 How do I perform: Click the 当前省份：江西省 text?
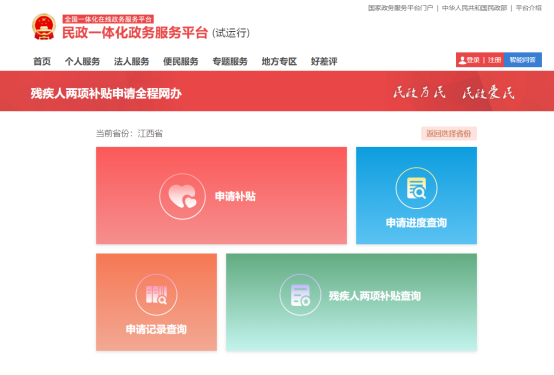click(129, 134)
